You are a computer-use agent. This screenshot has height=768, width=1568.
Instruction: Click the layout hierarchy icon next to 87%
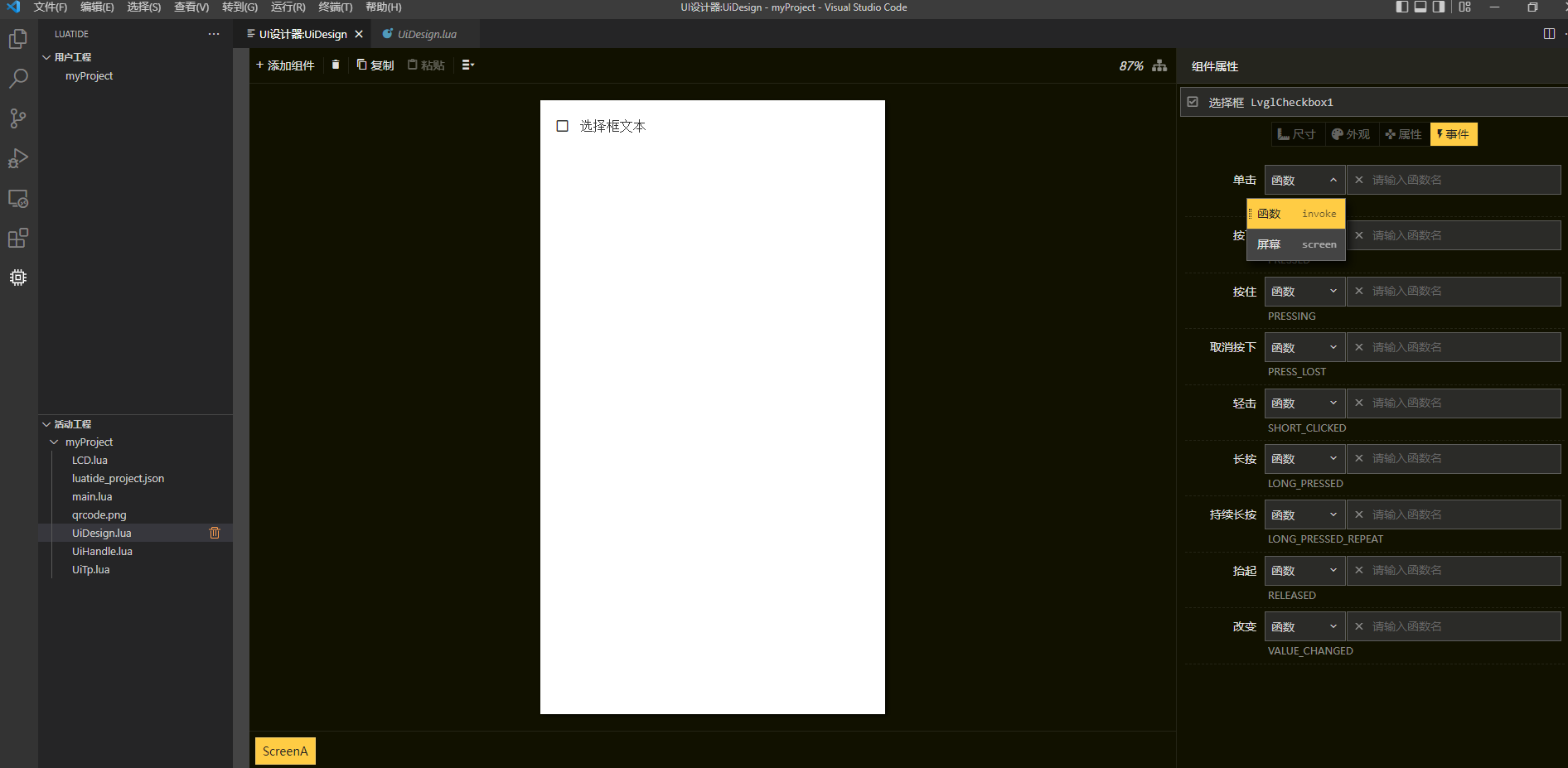1159,65
